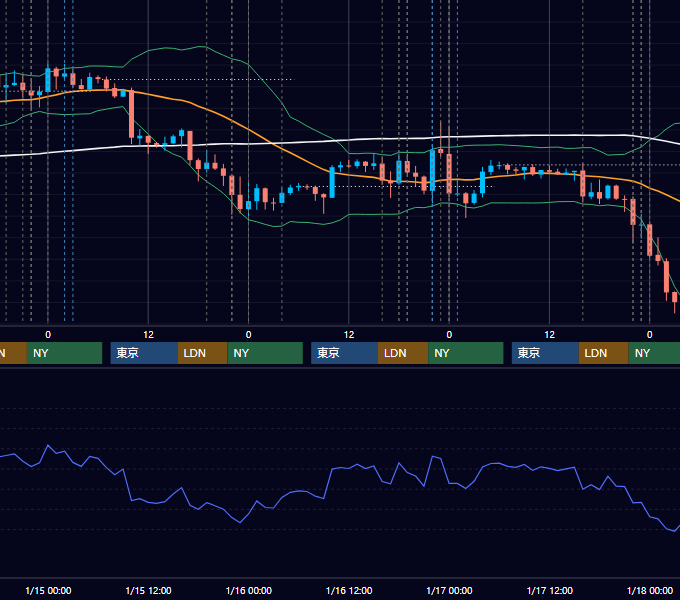The image size is (680, 600).
Task: Click the 1/15 12:00 time axis label
Action: click(x=148, y=590)
